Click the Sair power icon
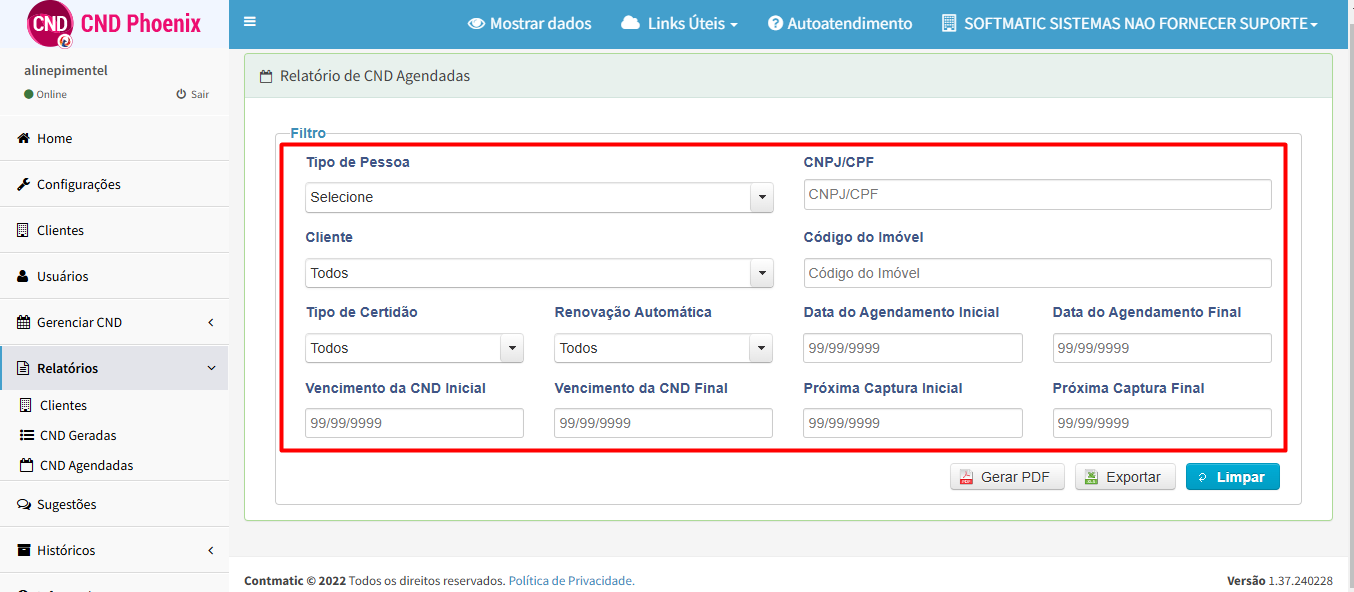This screenshot has width=1354, height=592. 181,94
